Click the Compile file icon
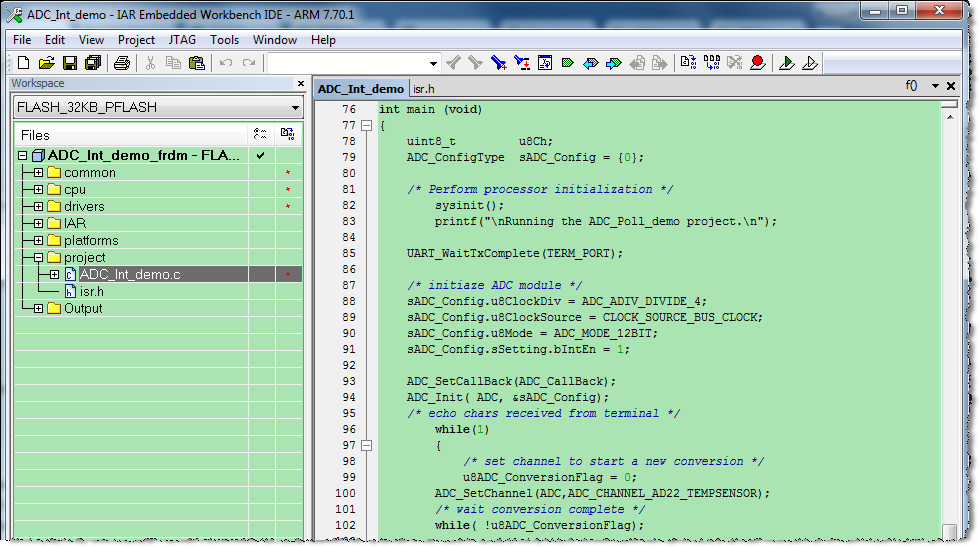The width and height of the screenshot is (979, 547). tap(689, 63)
